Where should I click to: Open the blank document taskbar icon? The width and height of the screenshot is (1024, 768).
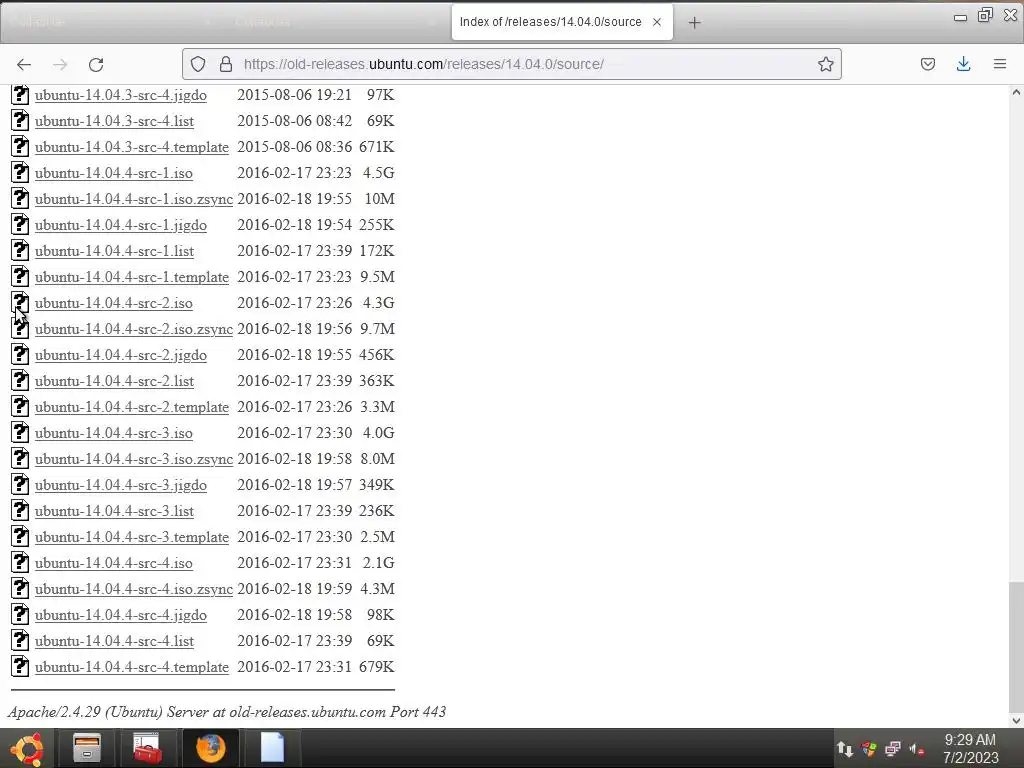click(272, 748)
